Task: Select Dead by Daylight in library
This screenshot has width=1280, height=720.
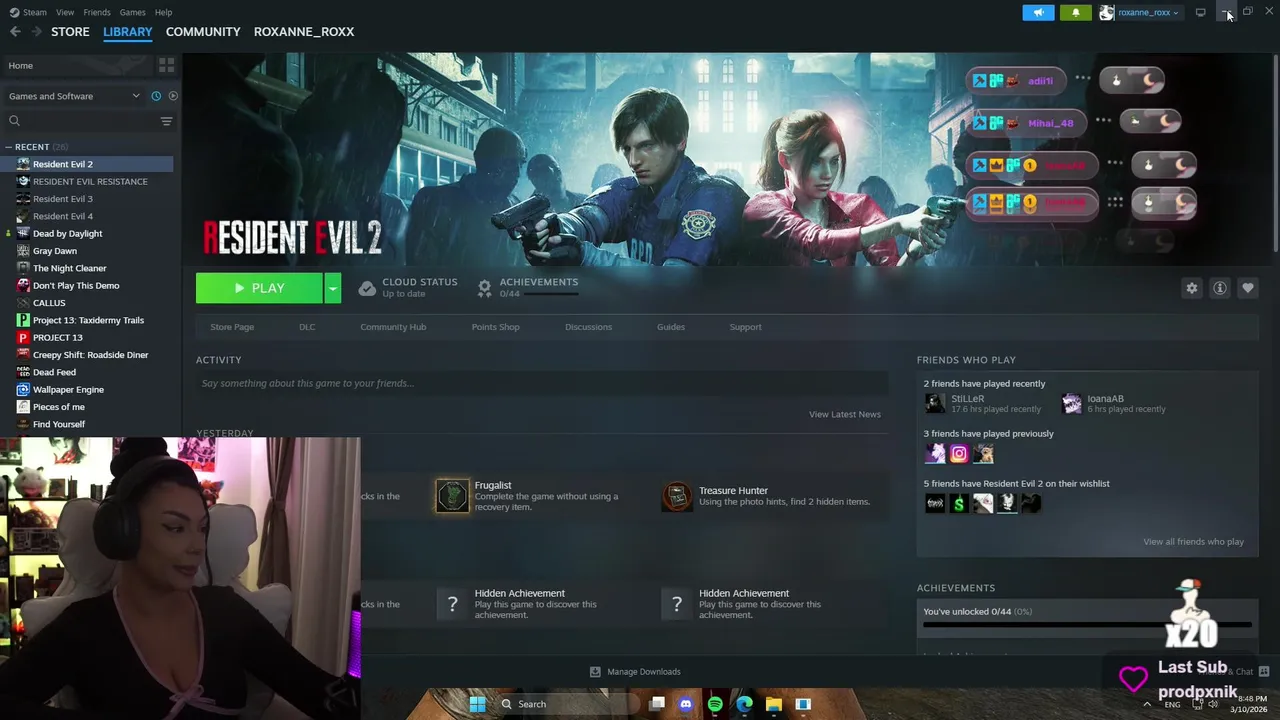Action: (67, 234)
